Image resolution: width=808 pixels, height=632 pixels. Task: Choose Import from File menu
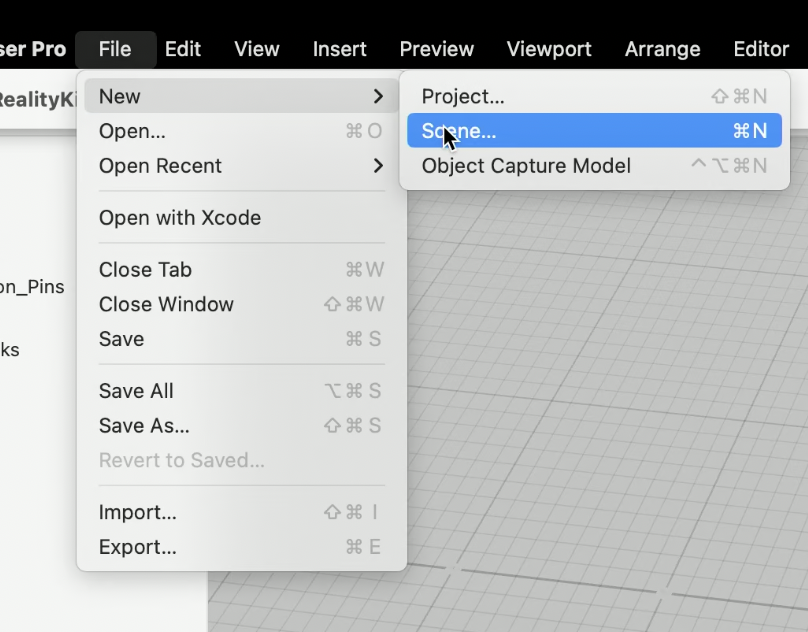pyautogui.click(x=138, y=513)
